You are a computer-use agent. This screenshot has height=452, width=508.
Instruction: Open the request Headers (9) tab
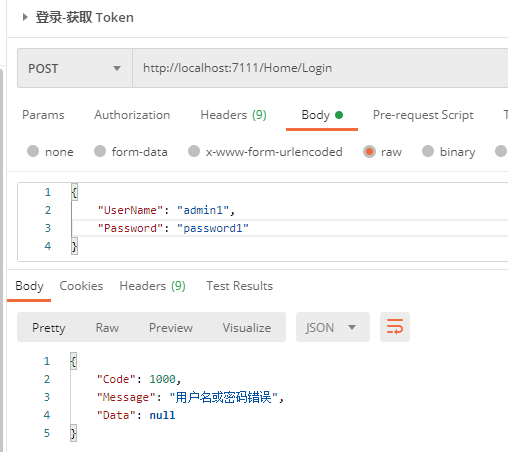coord(233,115)
